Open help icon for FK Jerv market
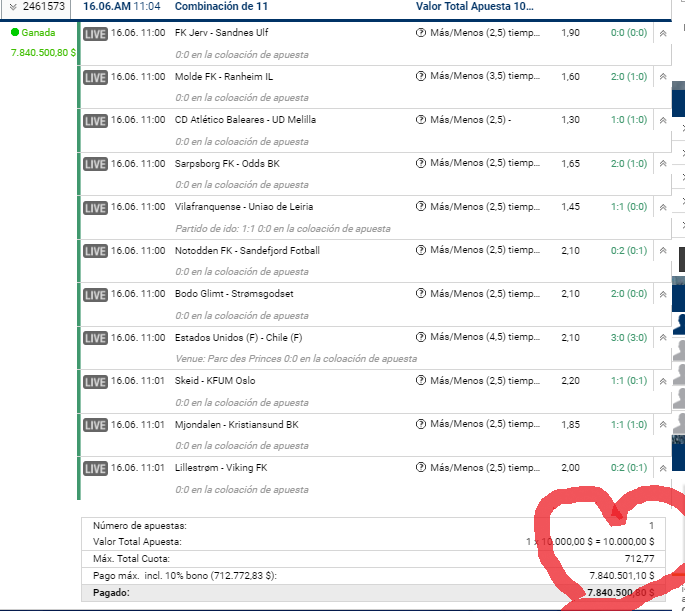685x611 pixels. click(421, 32)
